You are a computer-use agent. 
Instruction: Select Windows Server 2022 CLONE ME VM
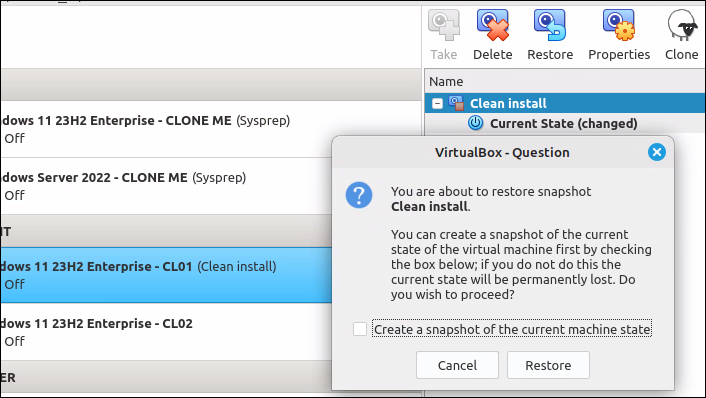pos(166,186)
